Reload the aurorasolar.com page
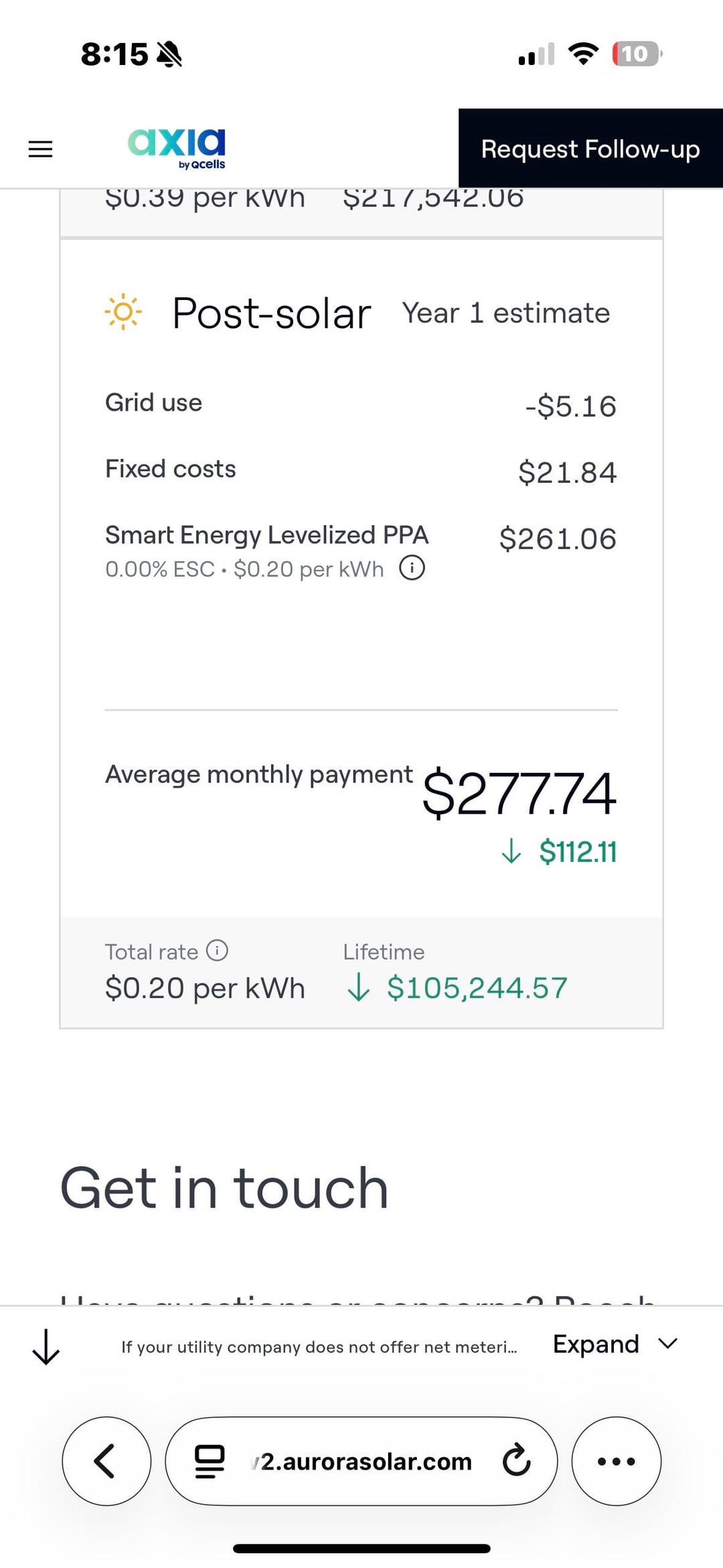The height and width of the screenshot is (1568, 723). coord(516,1461)
